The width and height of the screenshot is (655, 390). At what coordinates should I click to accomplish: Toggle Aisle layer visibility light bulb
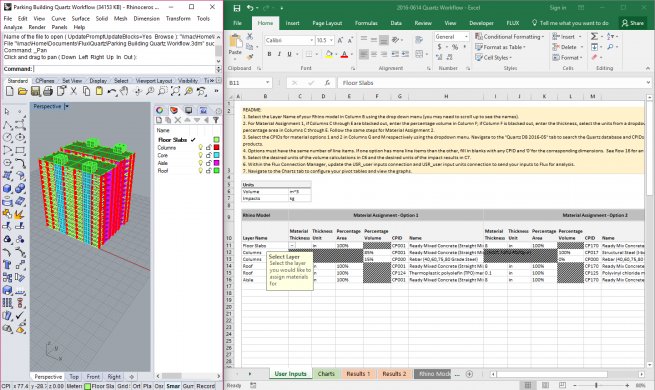[201, 163]
